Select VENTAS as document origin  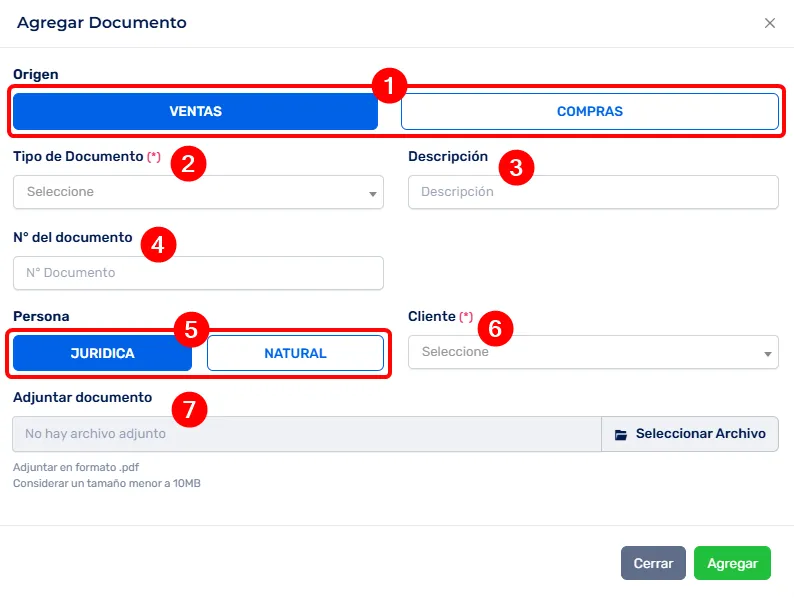[195, 112]
